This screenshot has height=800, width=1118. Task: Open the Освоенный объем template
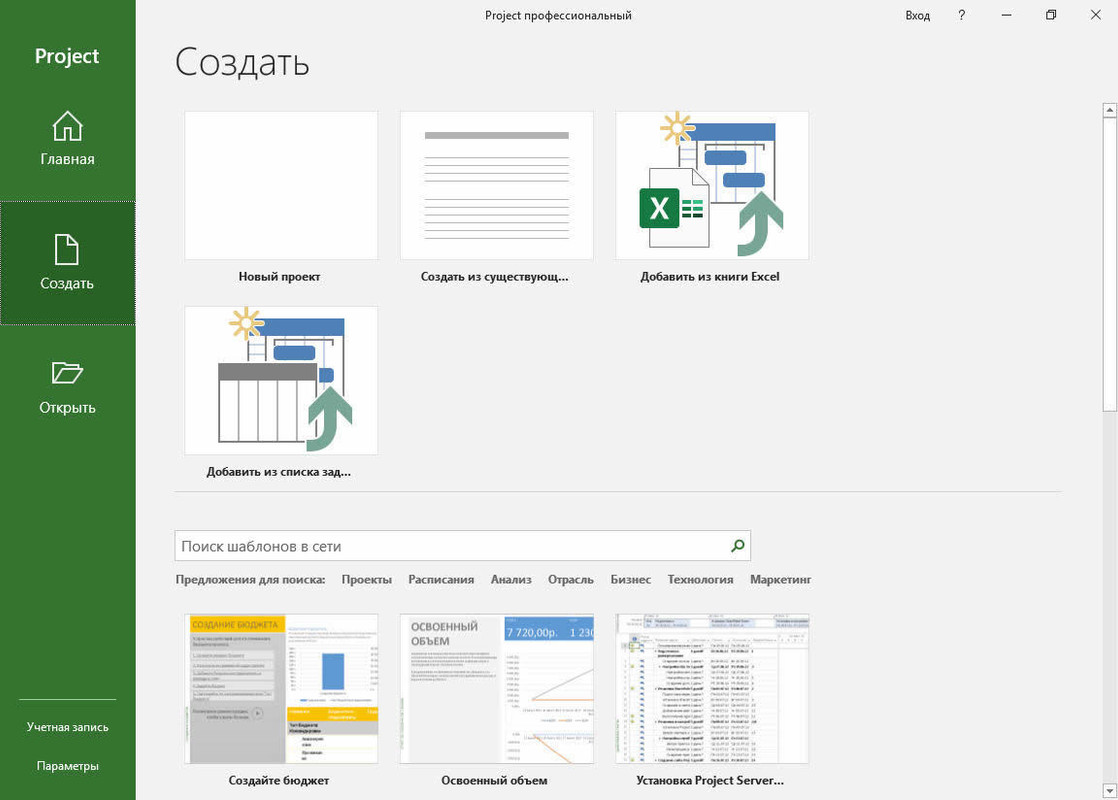coord(496,689)
